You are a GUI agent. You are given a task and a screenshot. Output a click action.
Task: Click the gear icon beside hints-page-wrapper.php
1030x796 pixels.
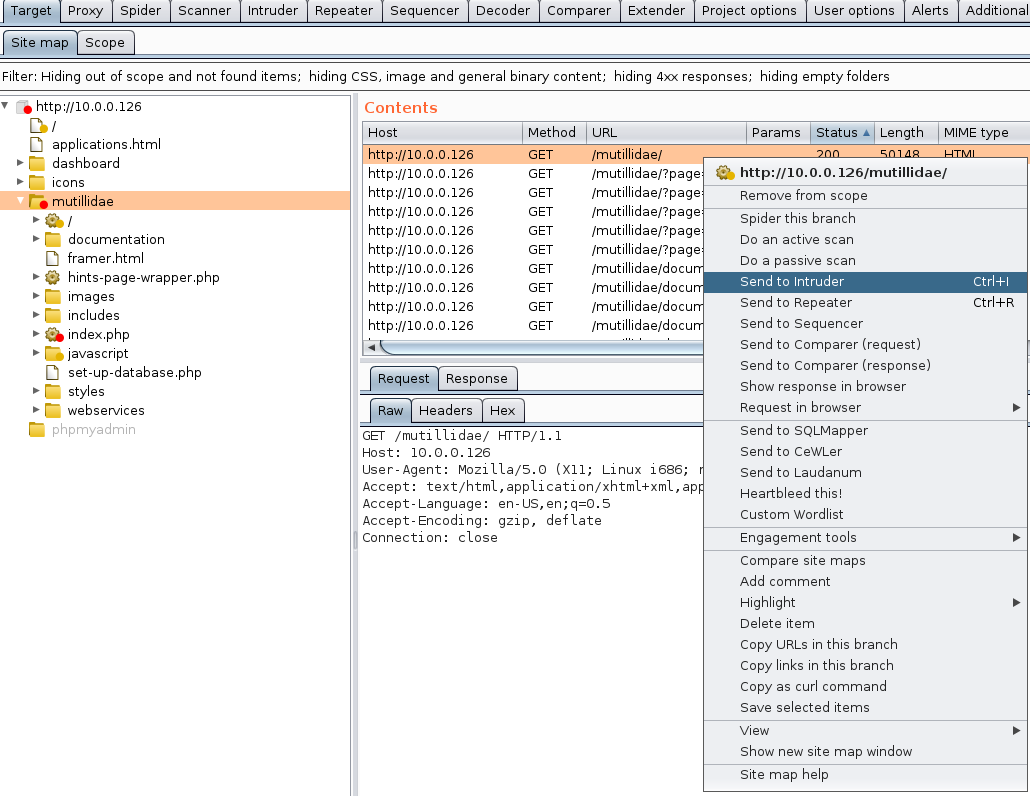pyautogui.click(x=53, y=278)
